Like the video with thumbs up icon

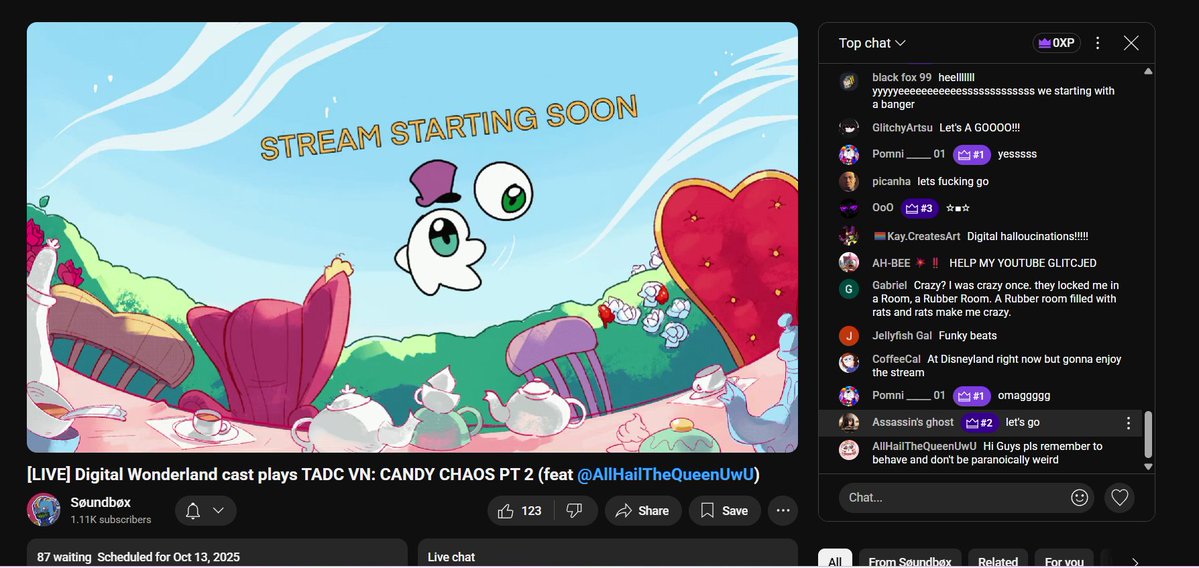coord(521,511)
